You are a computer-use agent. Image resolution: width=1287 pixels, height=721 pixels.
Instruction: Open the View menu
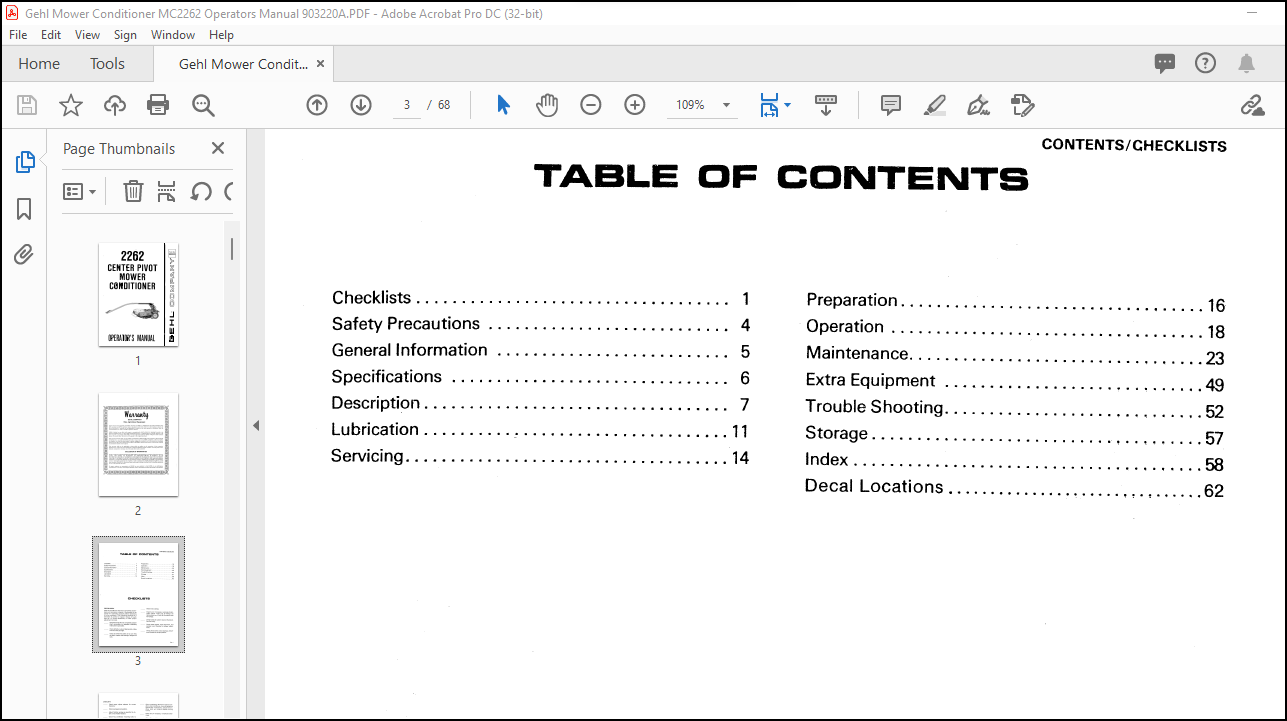click(x=88, y=34)
